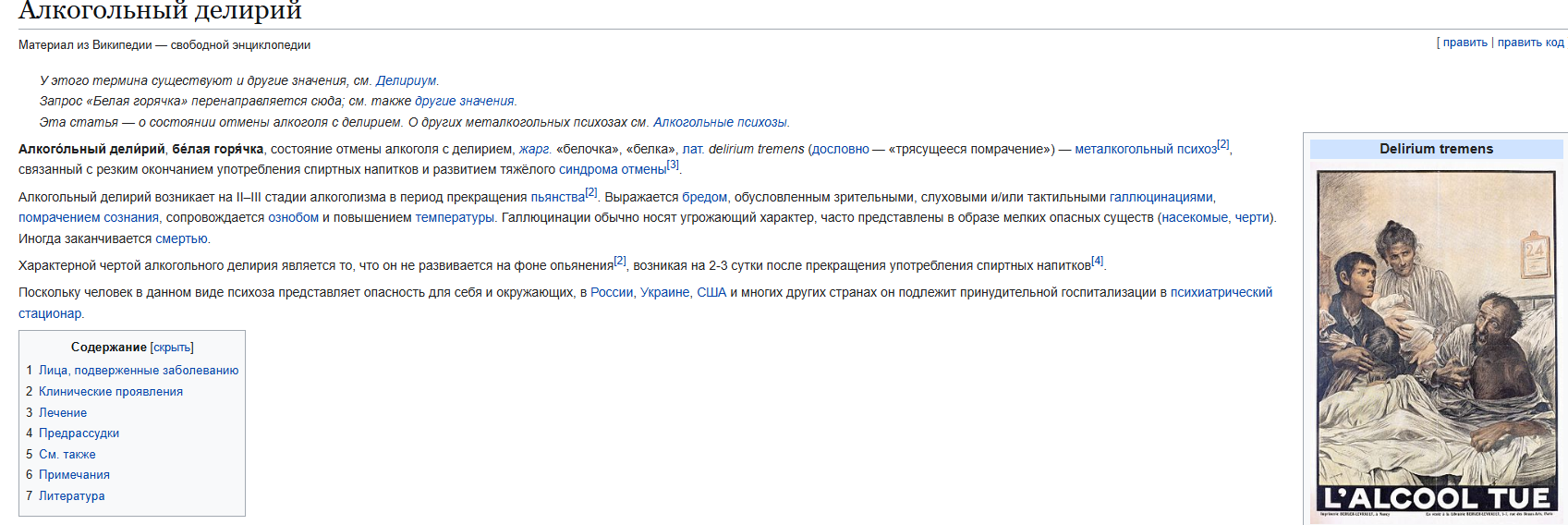
Task: Click the page title 'Алкогольный делирий'
Action: click(160, 11)
